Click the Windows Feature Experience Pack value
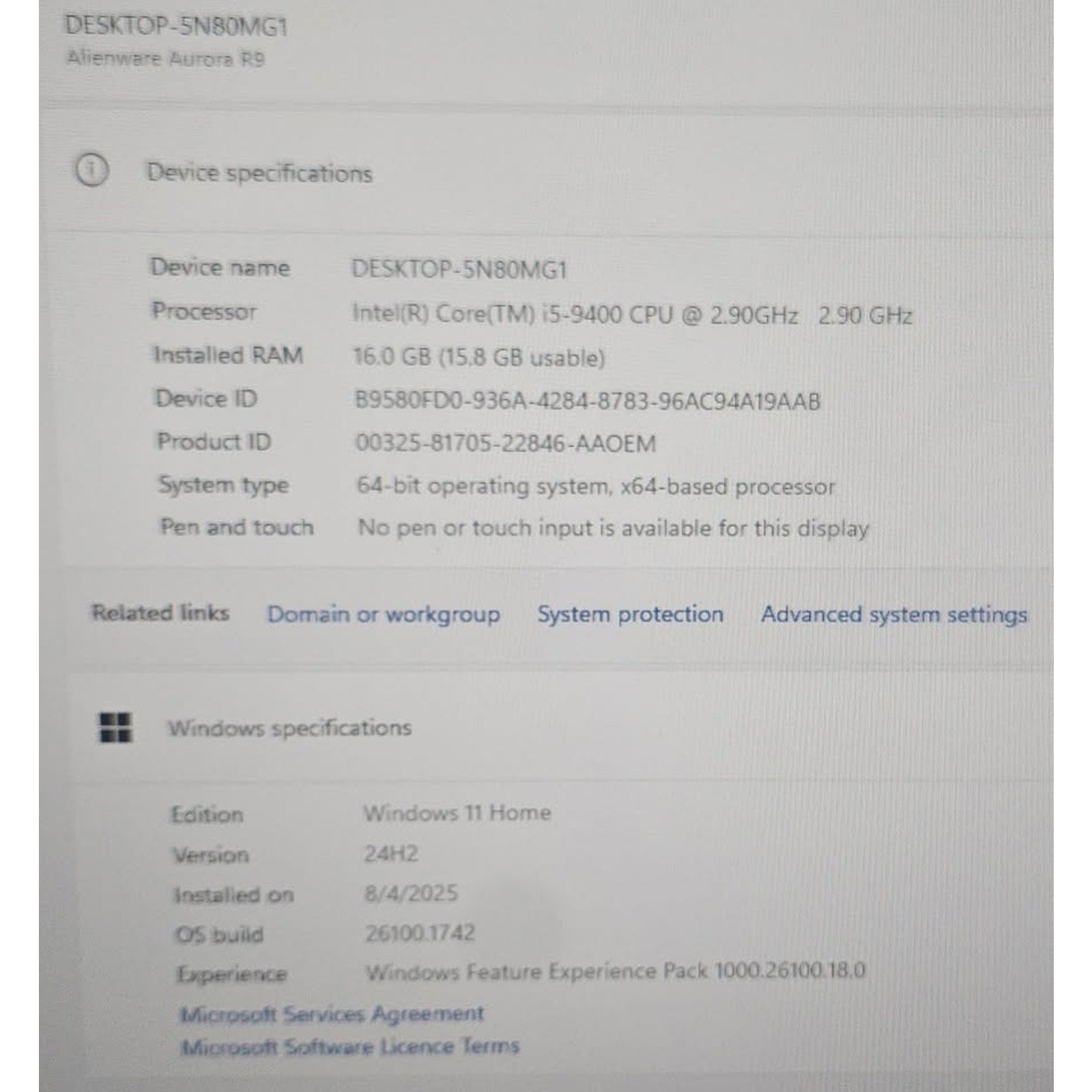The image size is (1092, 1092). pos(615,971)
